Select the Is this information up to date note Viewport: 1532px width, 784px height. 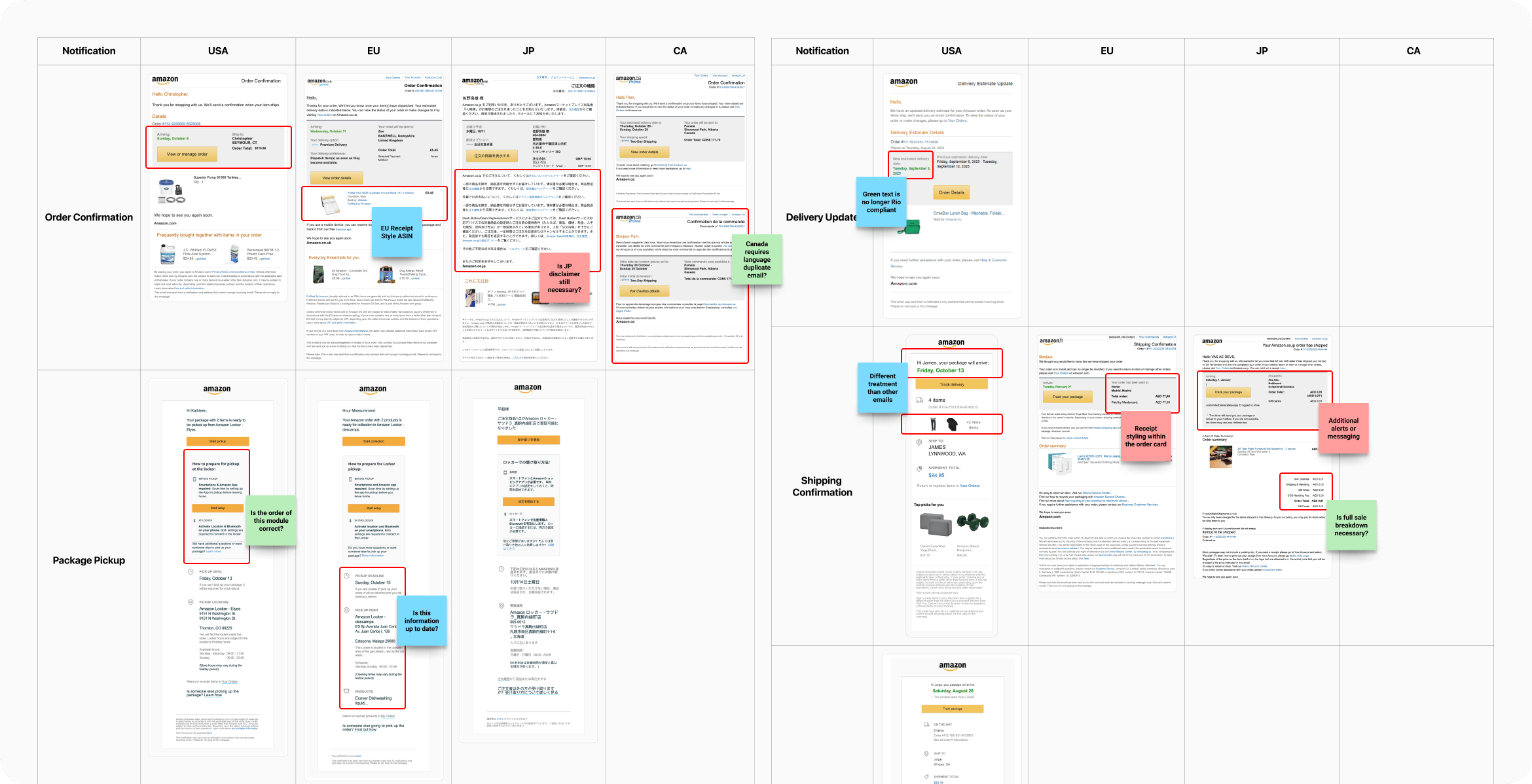click(x=422, y=621)
